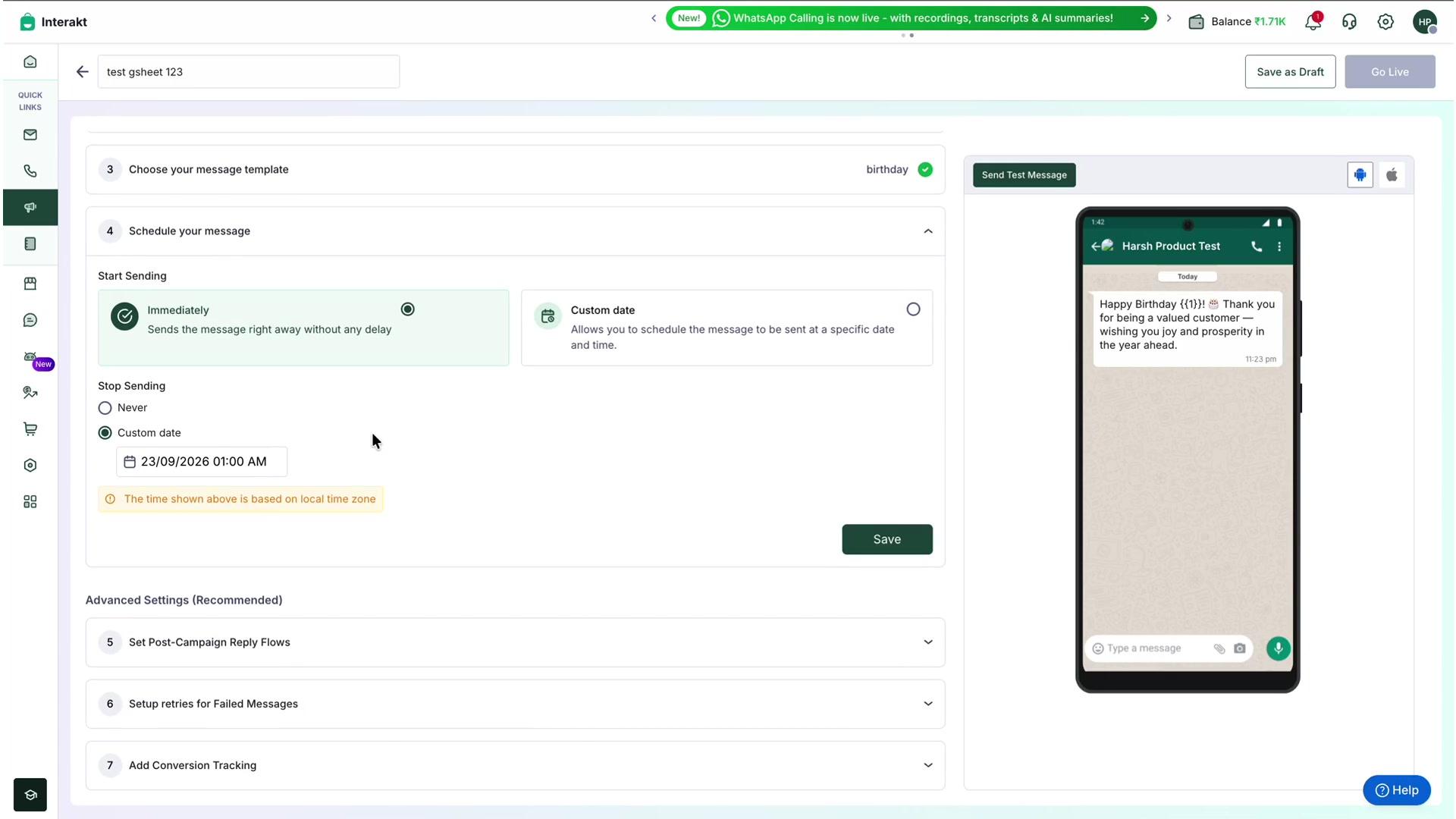
Task: Expand Add Conversion Tracking section
Action: point(516,765)
